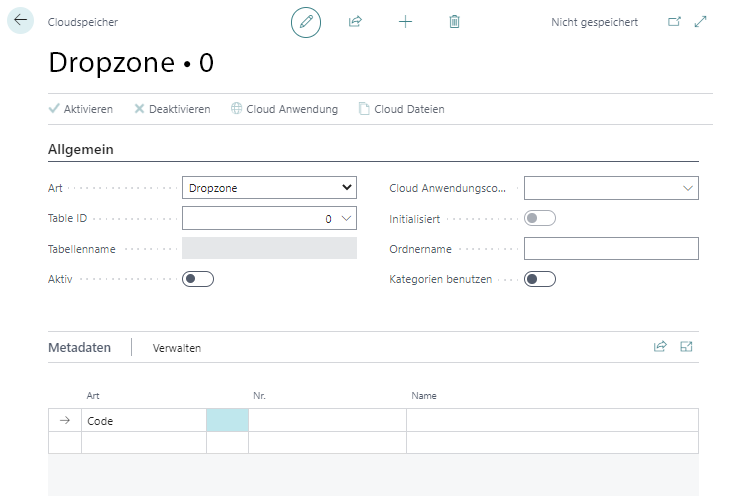Toggle the Kategorien benutzen switch
This screenshot has height=496, width=756.
(x=540, y=279)
